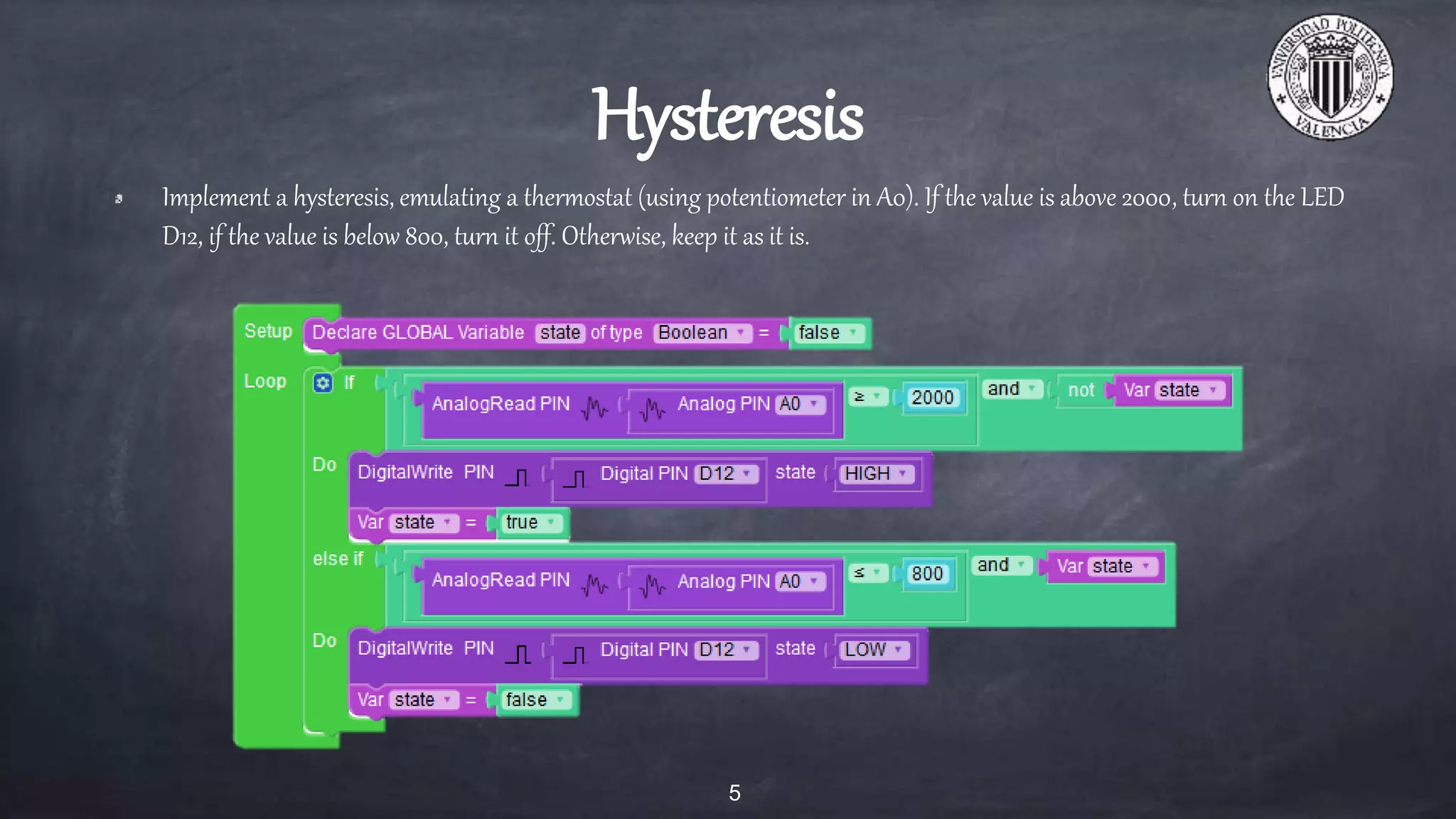Click square-wave icon on first Digital PIN D12 block
1456x819 pixels.
click(x=574, y=478)
